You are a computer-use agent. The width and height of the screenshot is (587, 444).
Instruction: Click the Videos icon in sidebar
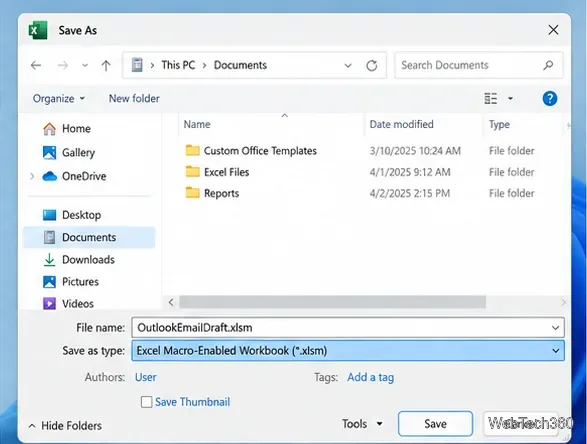49,304
